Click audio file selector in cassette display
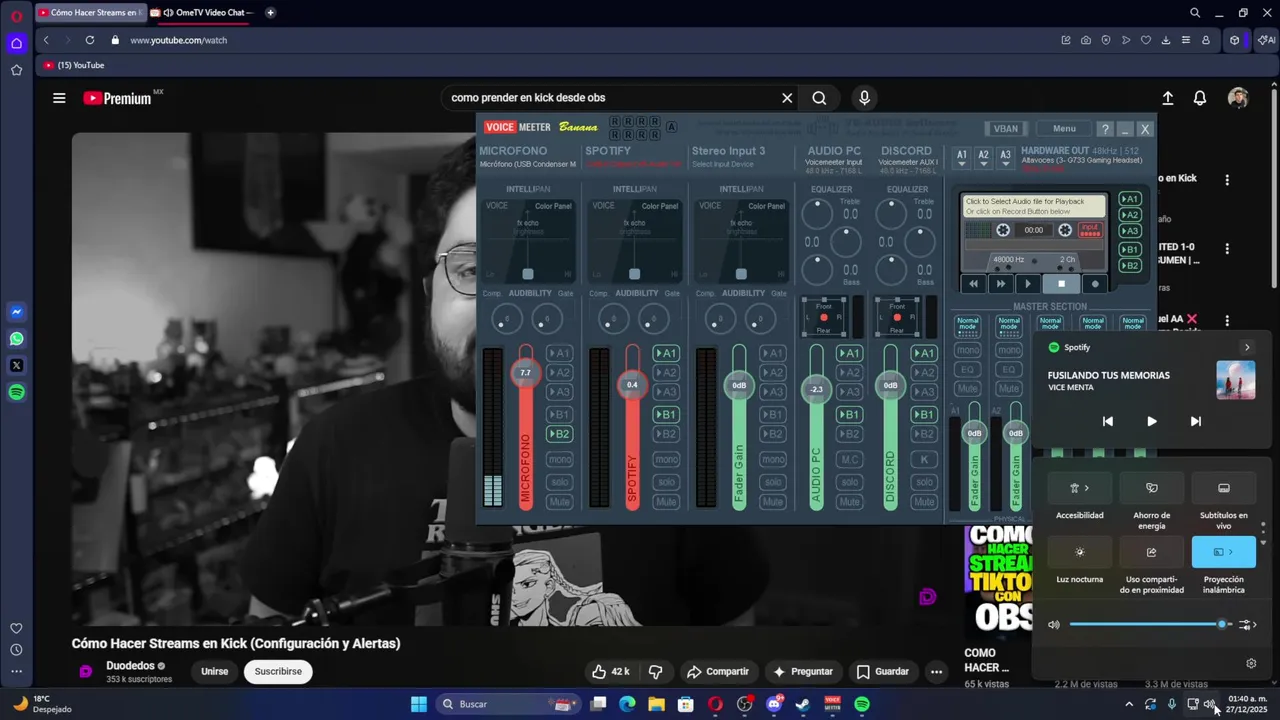The height and width of the screenshot is (720, 1280). (1034, 206)
